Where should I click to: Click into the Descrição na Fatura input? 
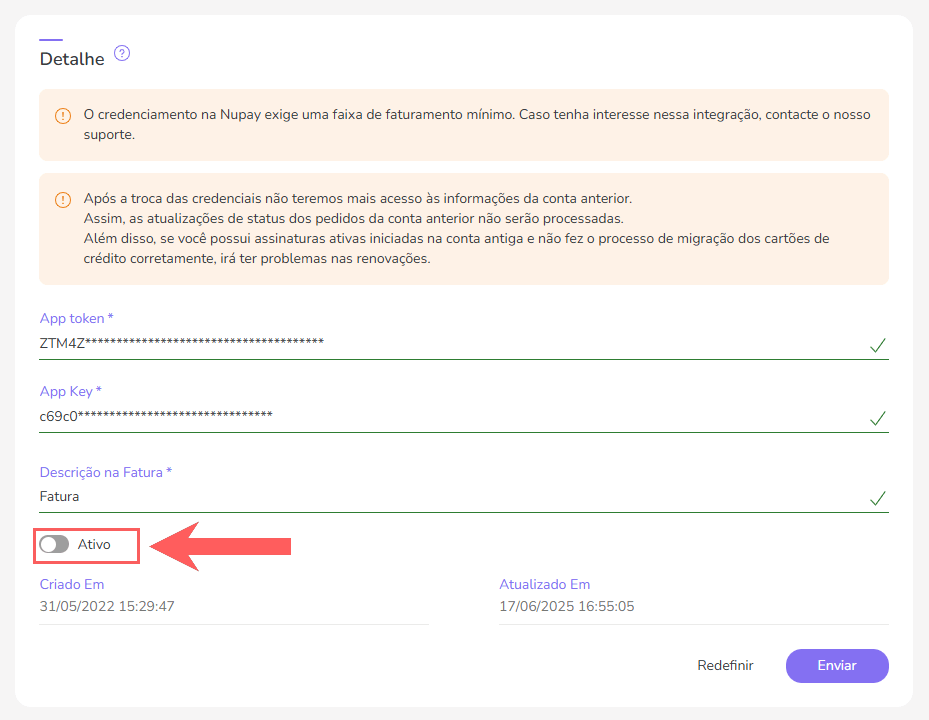pos(440,496)
